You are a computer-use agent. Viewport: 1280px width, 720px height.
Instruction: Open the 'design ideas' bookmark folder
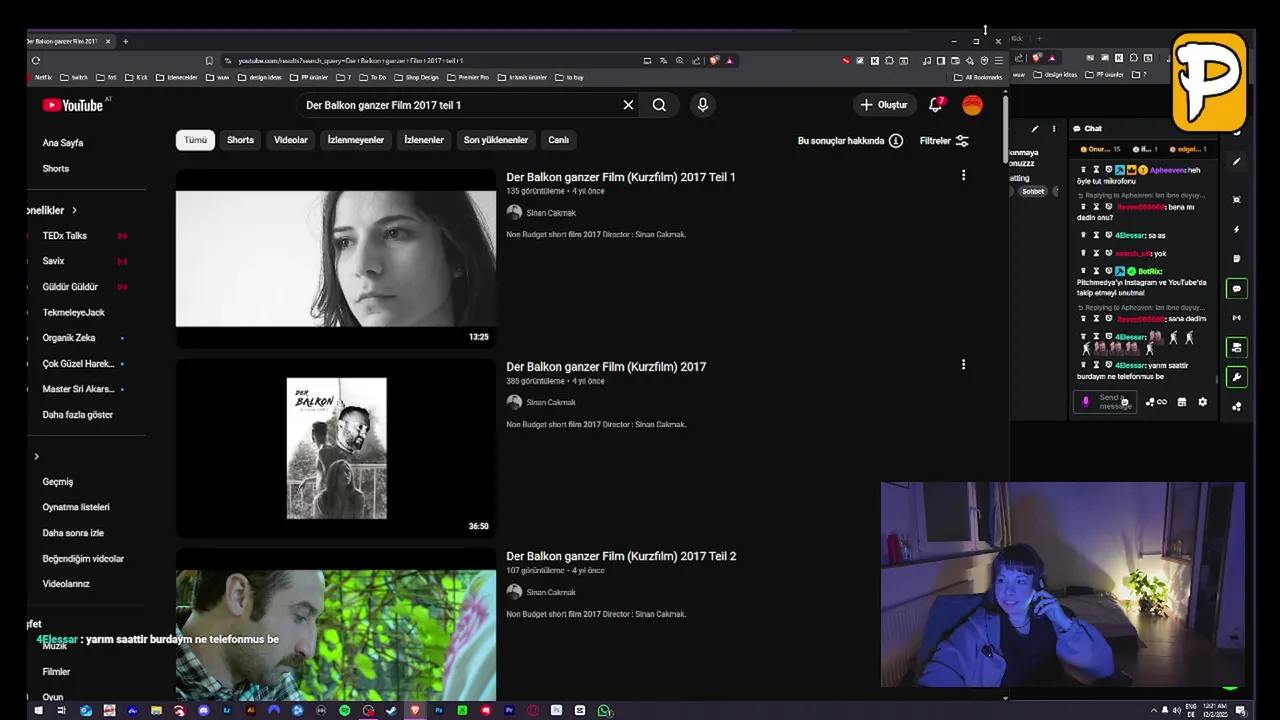point(258,77)
